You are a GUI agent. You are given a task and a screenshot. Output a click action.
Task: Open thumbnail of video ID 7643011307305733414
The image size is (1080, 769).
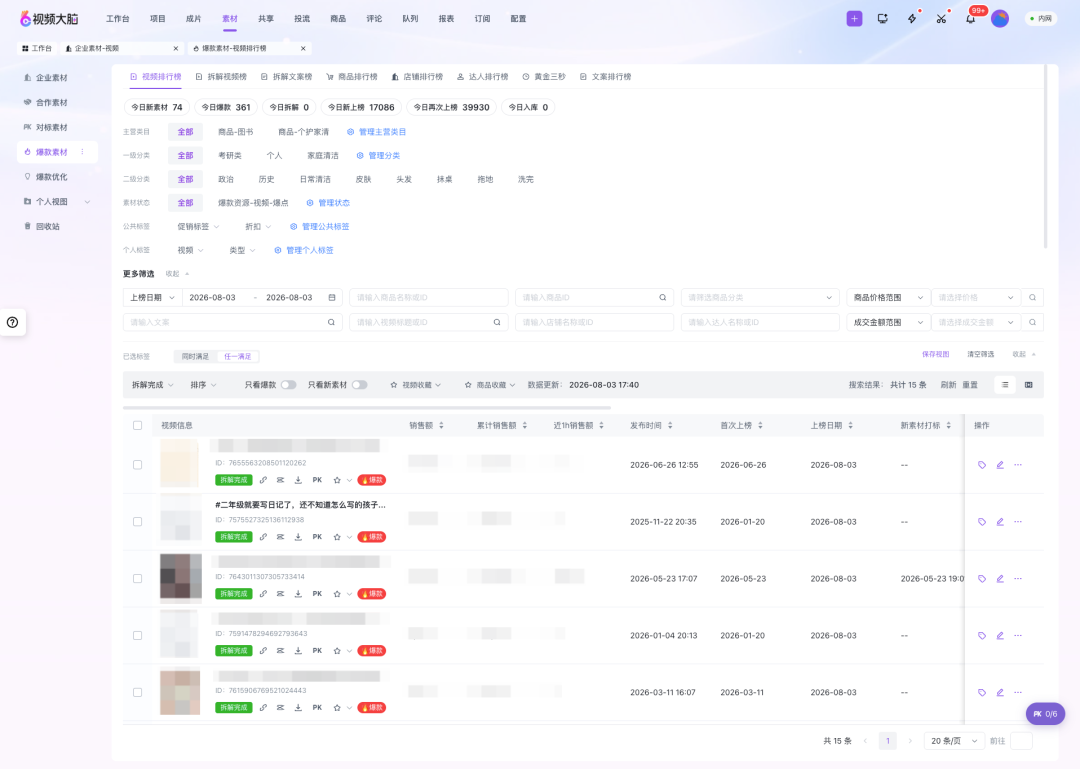tap(180, 575)
